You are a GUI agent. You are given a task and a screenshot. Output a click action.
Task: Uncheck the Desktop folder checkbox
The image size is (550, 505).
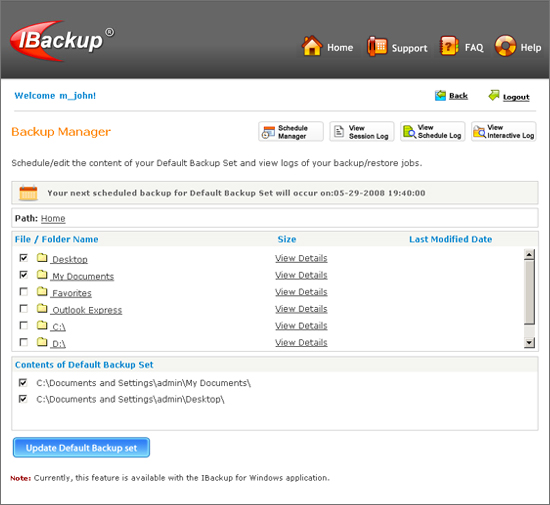[x=24, y=258]
